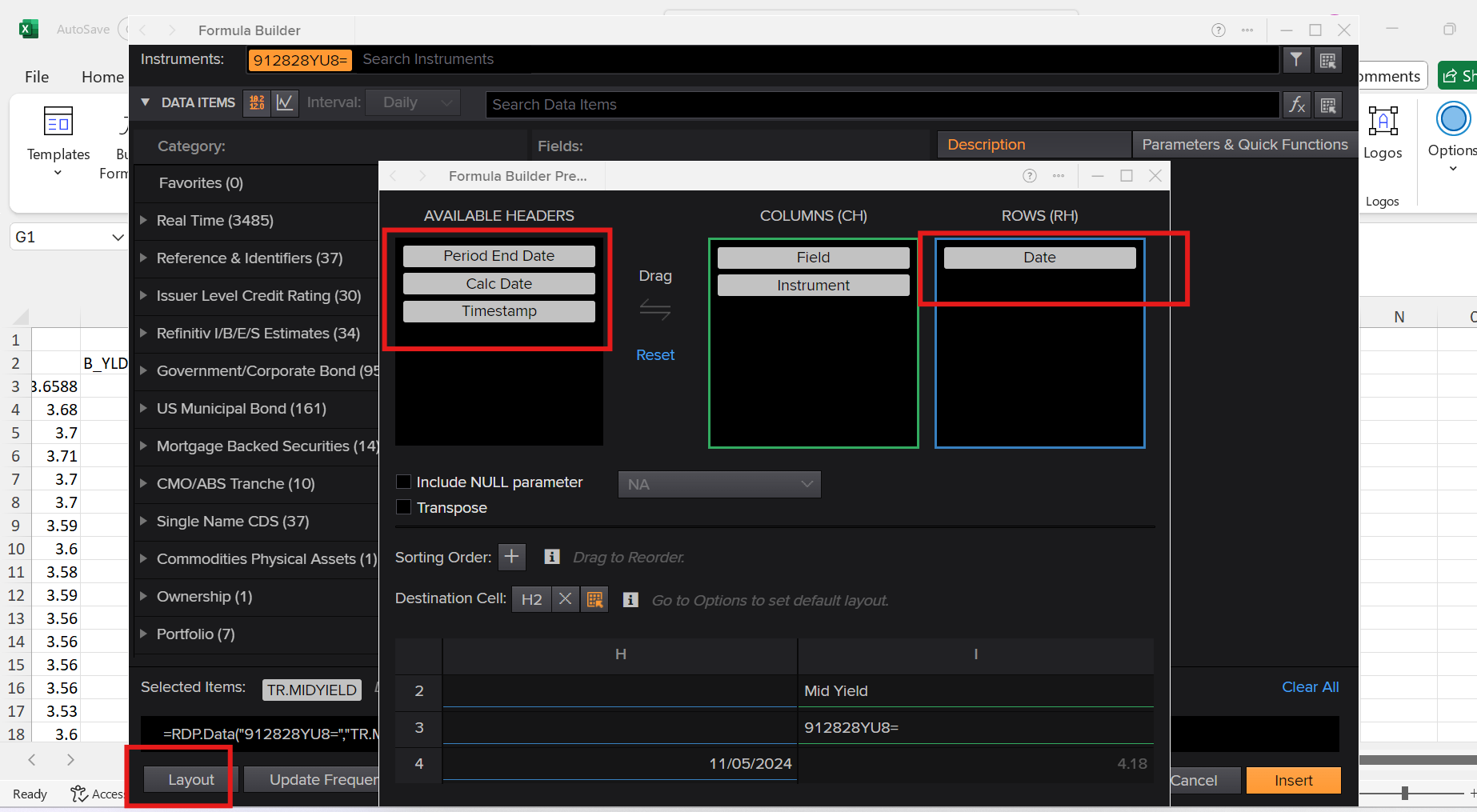The width and height of the screenshot is (1477, 812).
Task: Adjust the Excel zoom slider
Action: click(1405, 793)
